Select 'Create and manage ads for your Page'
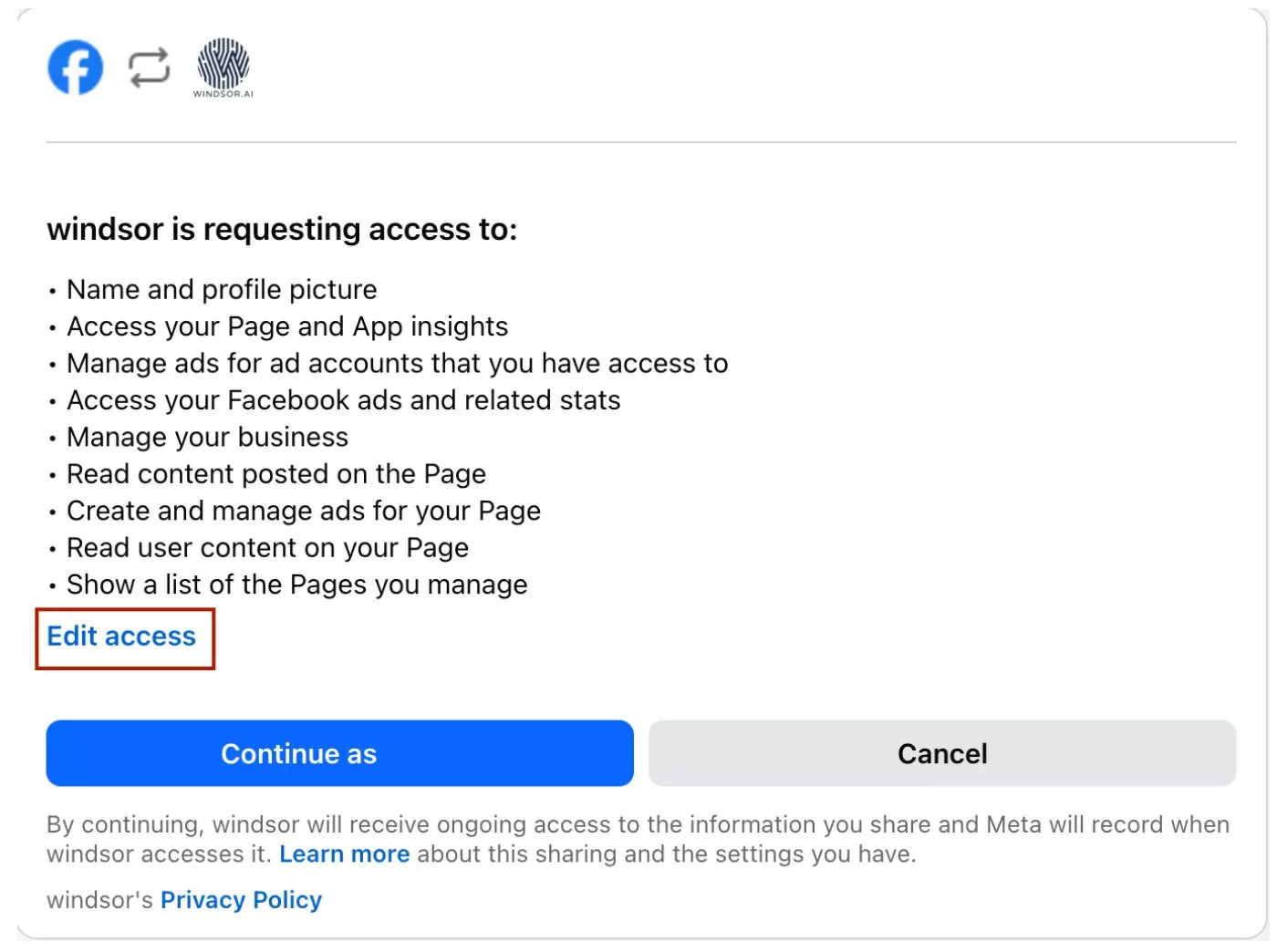The height and width of the screenshot is (952, 1277). 304,511
